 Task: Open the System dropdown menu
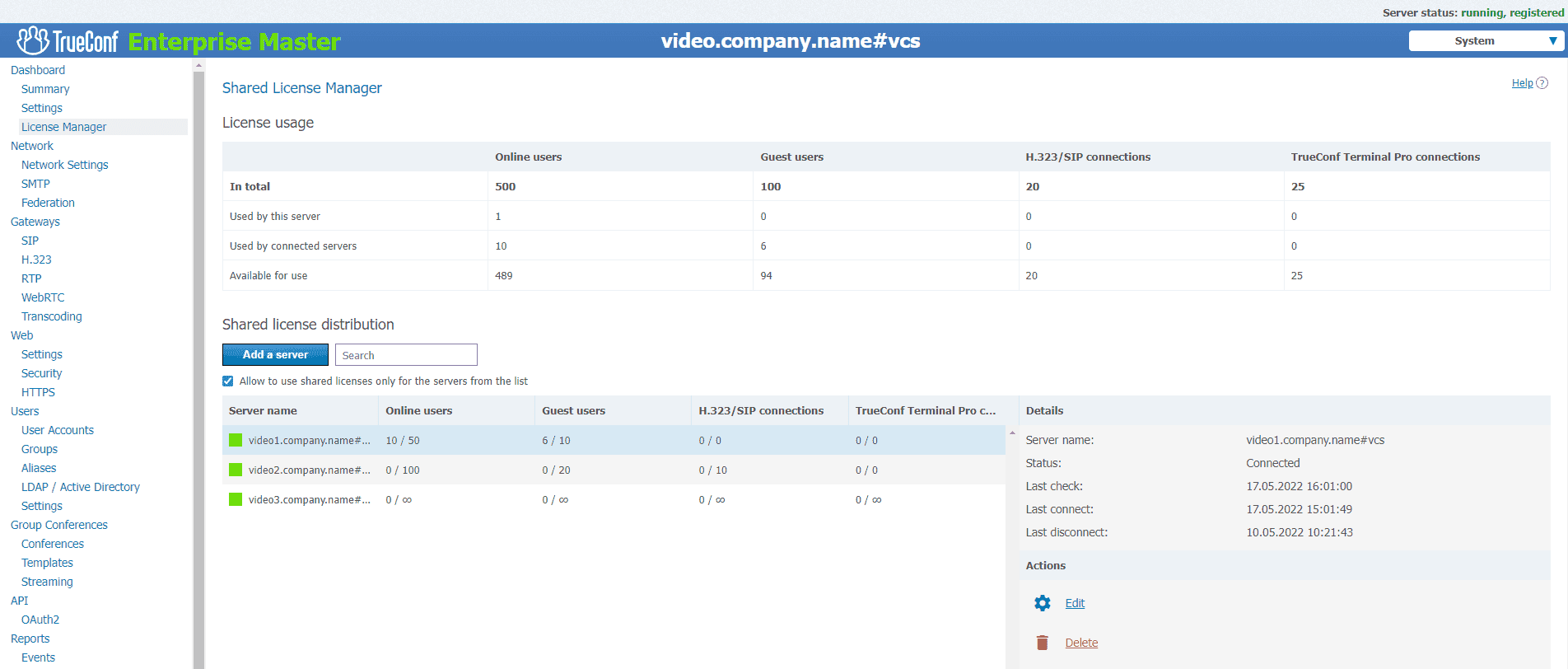pos(1486,41)
